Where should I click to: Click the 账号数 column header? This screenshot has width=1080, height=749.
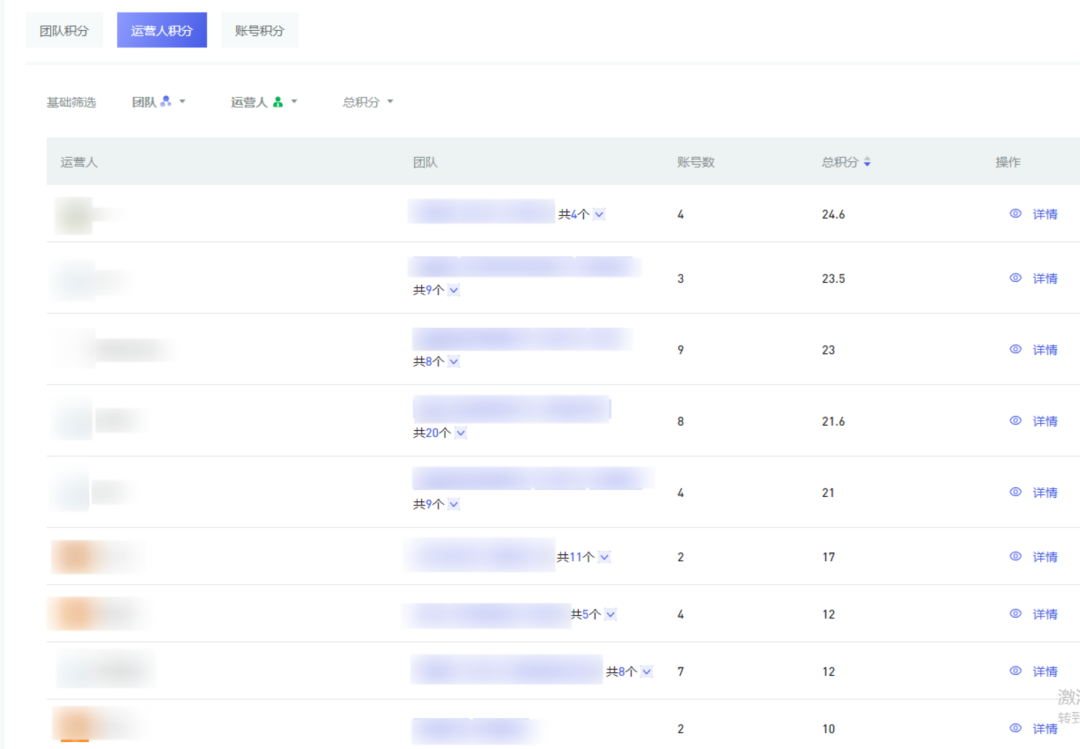[695, 162]
